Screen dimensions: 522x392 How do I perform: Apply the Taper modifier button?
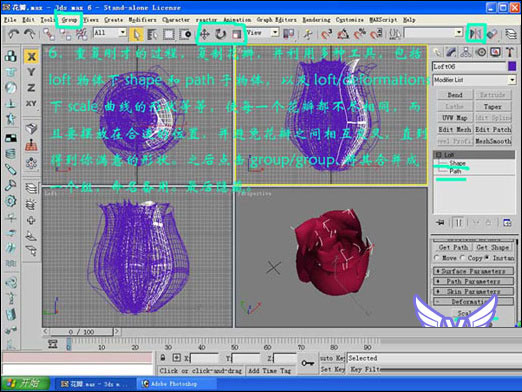493,106
